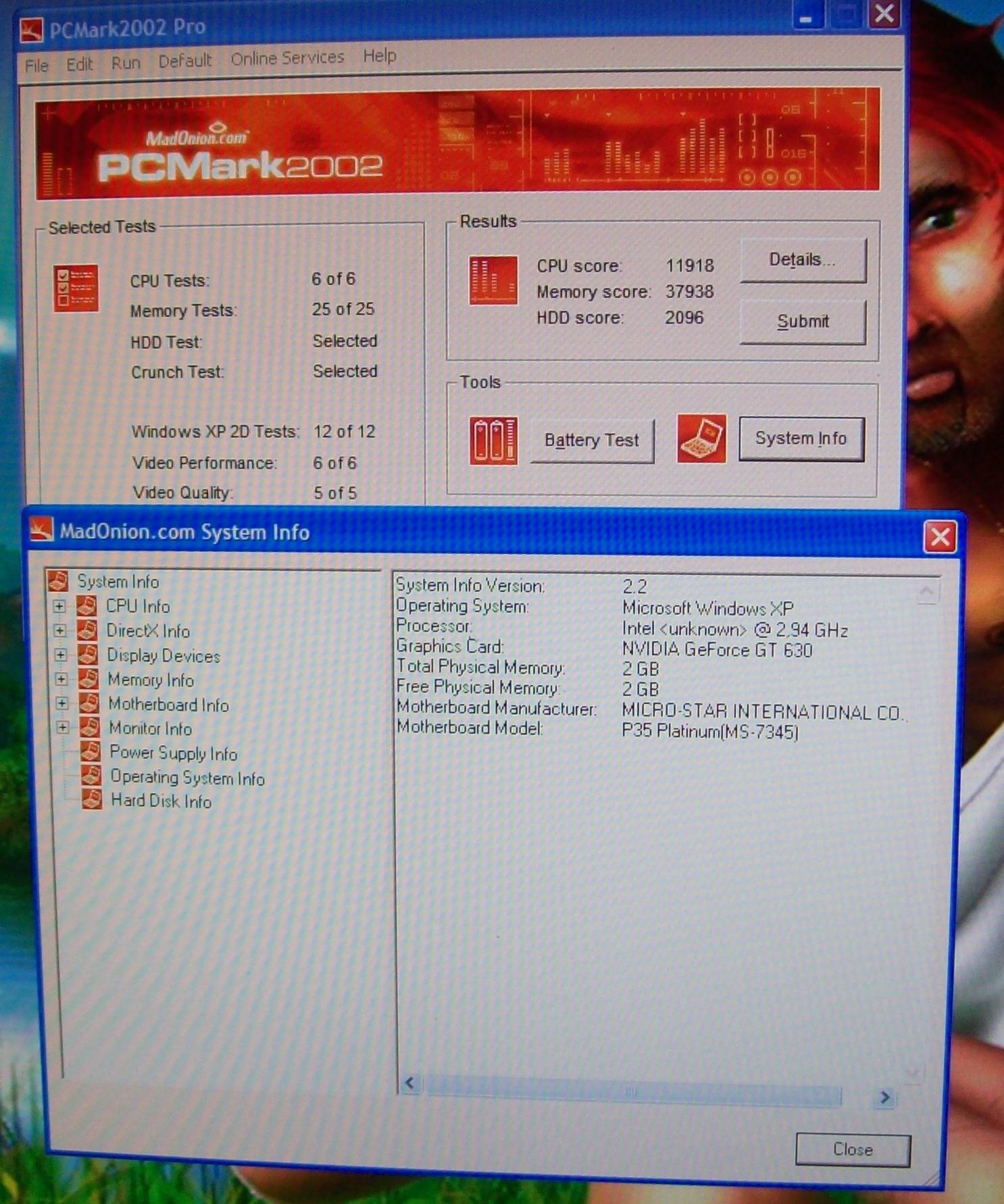Screen dimensions: 1004x1204
Task: Select Memory Info in the tree
Action: [151, 680]
